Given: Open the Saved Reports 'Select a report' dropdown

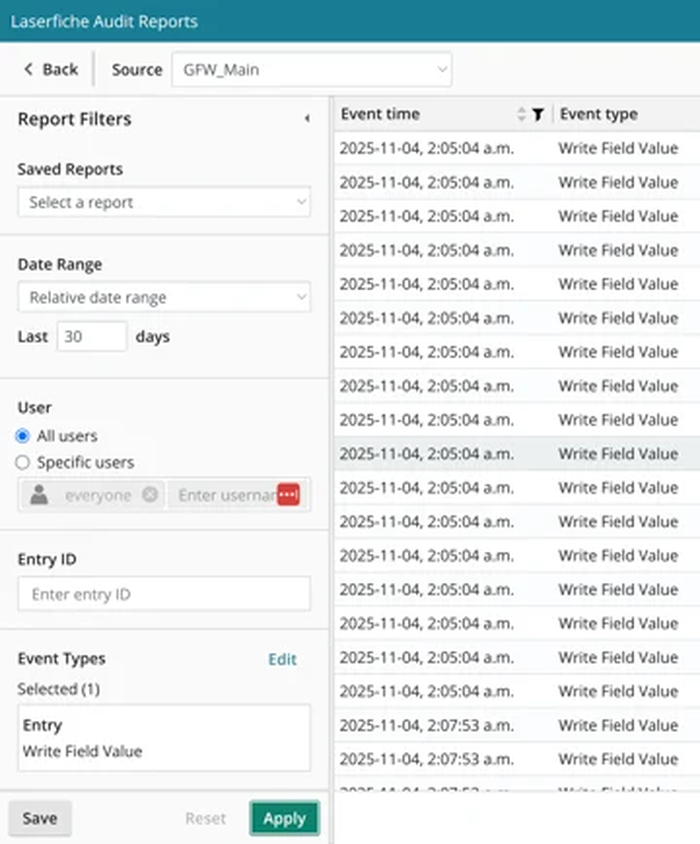Looking at the screenshot, I should [164, 202].
